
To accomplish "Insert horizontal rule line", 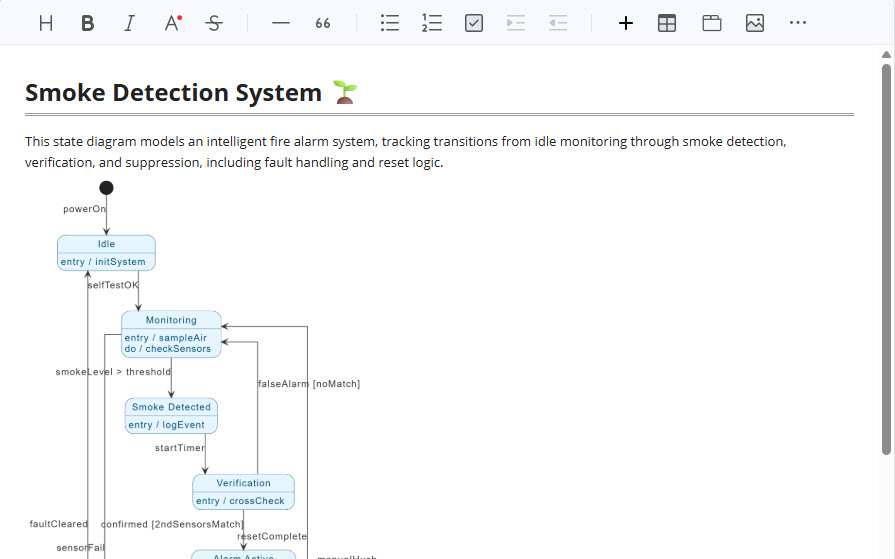I will [281, 23].
